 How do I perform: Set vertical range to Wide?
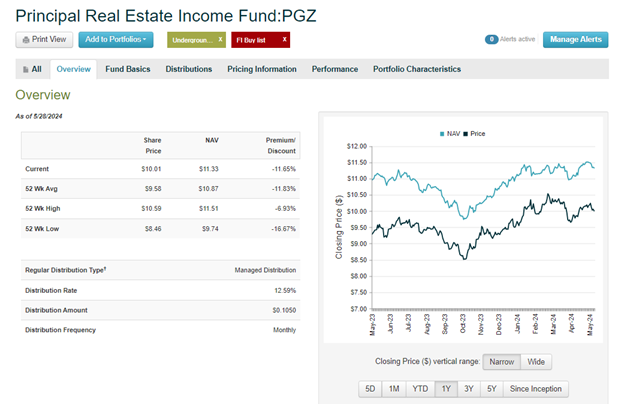(536, 362)
